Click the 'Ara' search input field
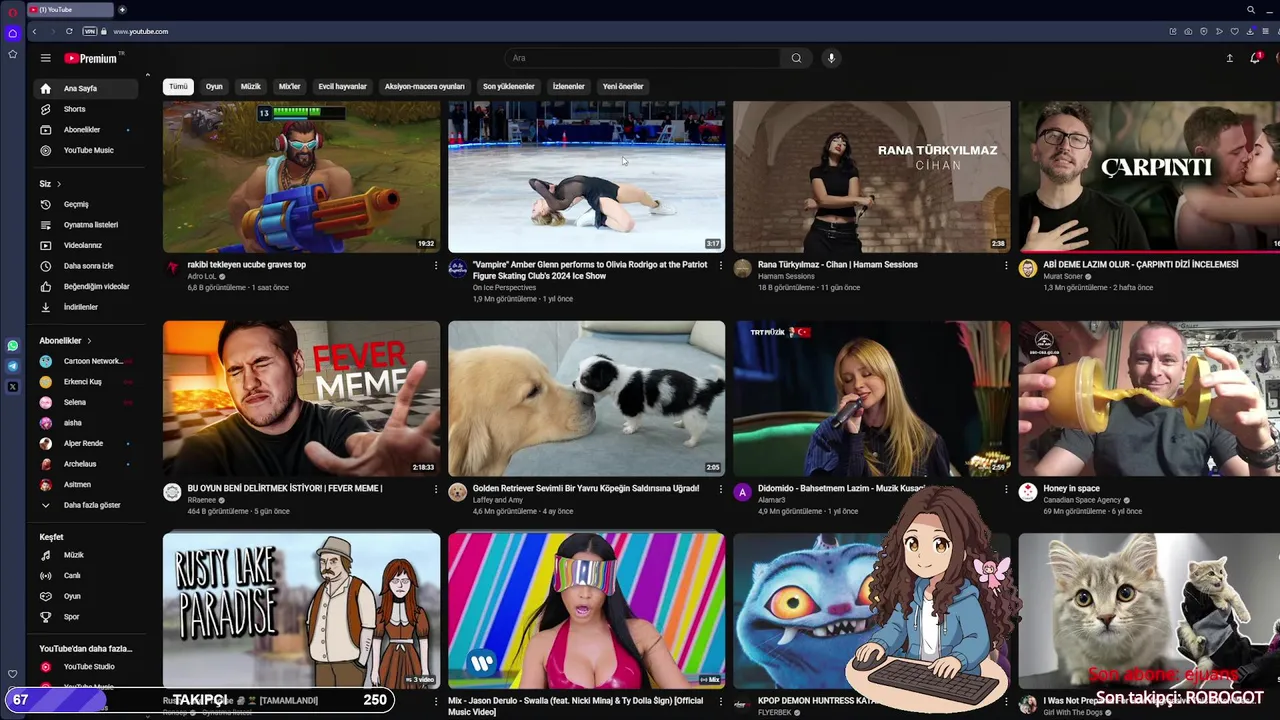This screenshot has height=720, width=1280. pyautogui.click(x=642, y=58)
